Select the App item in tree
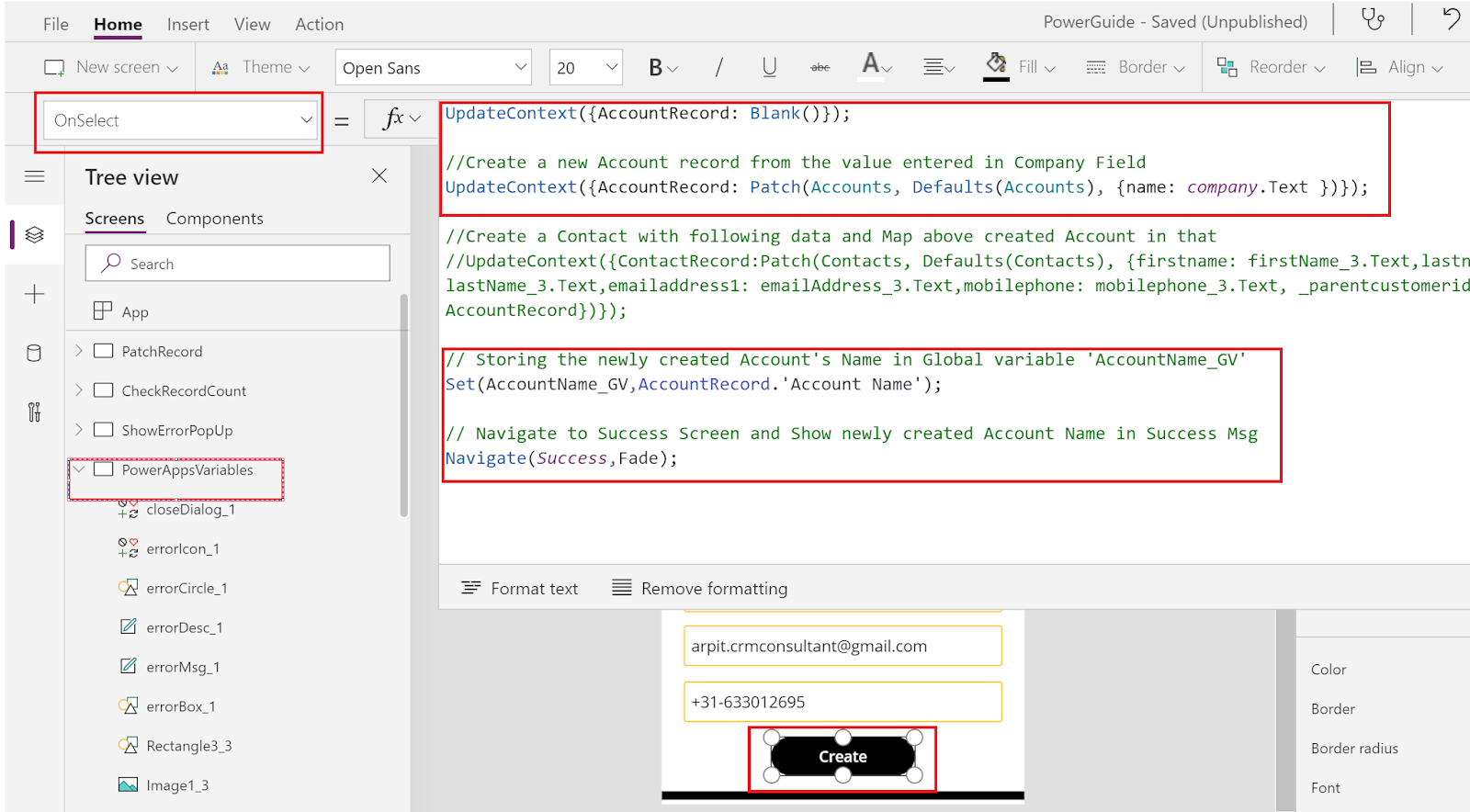 (122, 311)
